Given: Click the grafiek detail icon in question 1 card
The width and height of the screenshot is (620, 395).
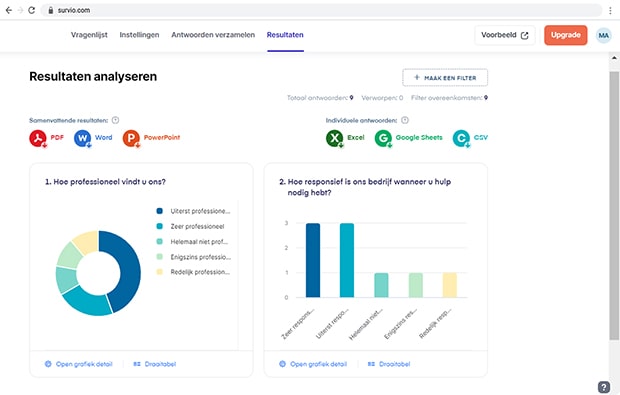Looking at the screenshot, I should pyautogui.click(x=48, y=364).
